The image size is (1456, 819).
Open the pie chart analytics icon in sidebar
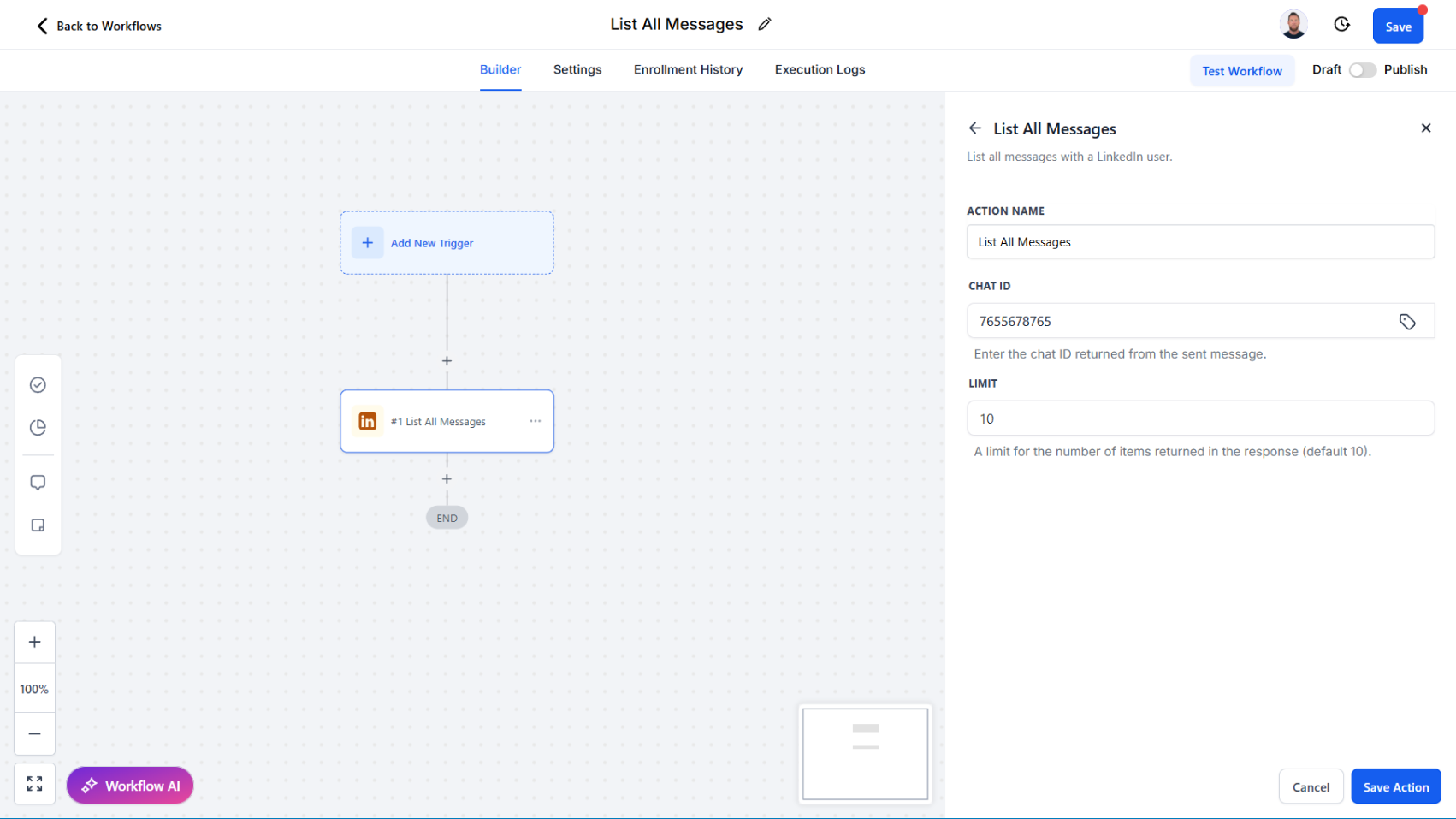pyautogui.click(x=38, y=427)
